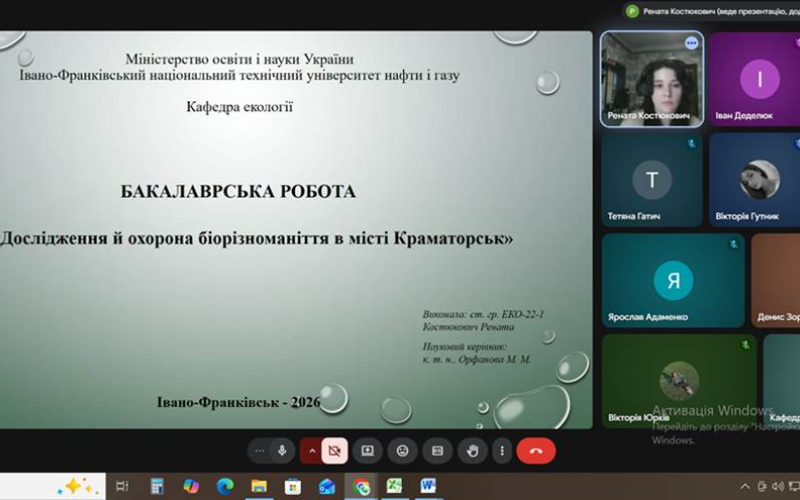Click name label Вікторія Гутник
Image resolution: width=800 pixels, height=500 pixels.
point(746,216)
